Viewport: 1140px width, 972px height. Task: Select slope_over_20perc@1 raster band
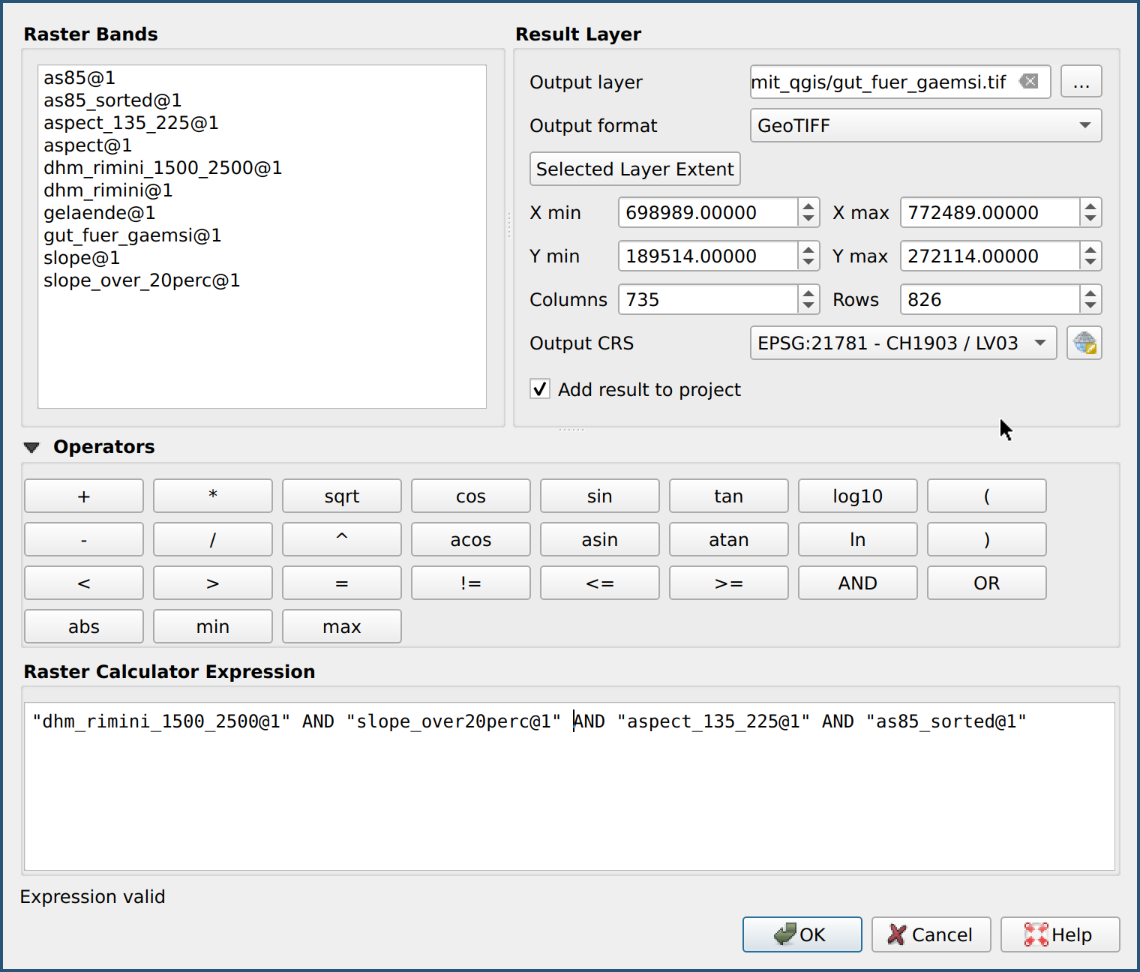(x=141, y=280)
